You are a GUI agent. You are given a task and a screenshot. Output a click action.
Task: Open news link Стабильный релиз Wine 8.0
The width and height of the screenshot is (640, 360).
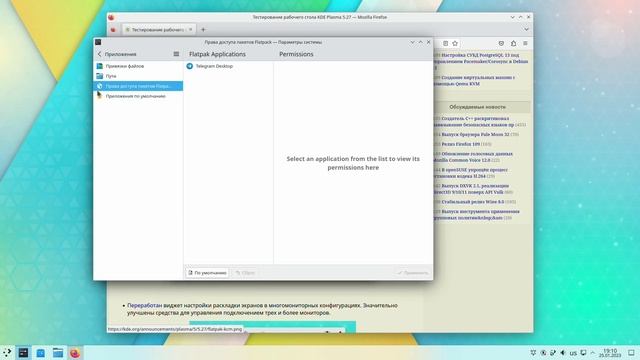[x=473, y=202]
